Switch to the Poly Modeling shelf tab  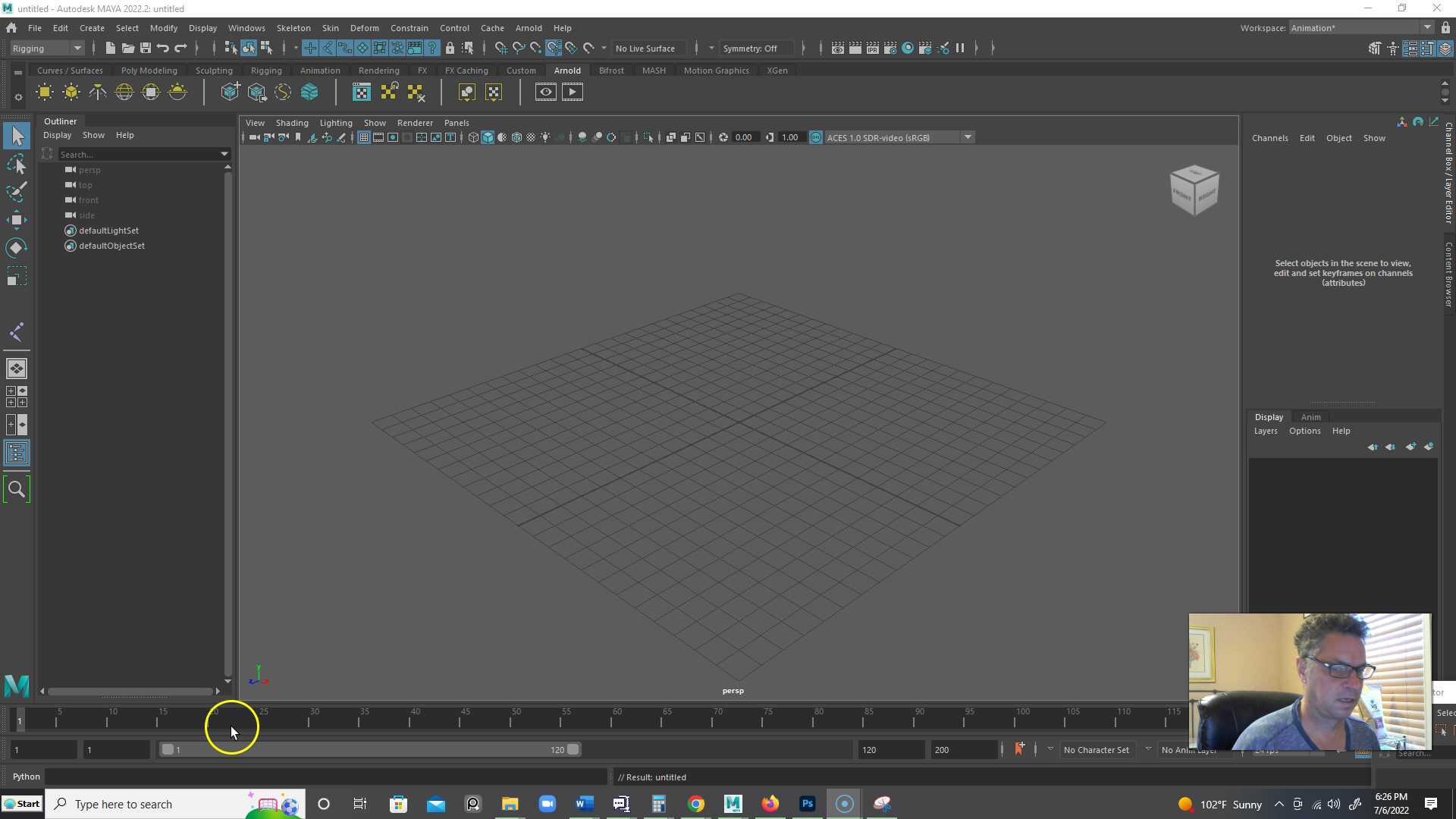coord(149,71)
